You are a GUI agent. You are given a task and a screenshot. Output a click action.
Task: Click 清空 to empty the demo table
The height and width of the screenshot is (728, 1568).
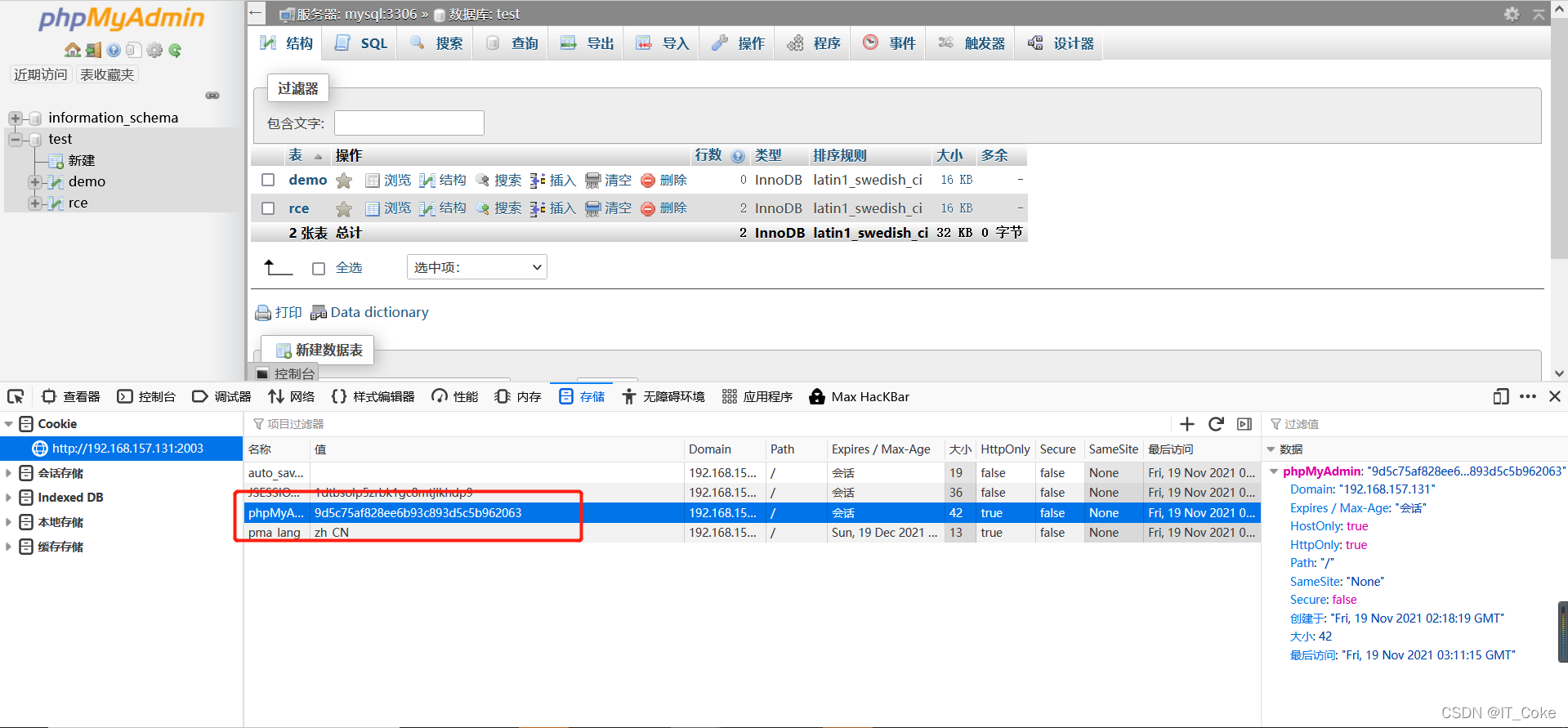[x=609, y=180]
